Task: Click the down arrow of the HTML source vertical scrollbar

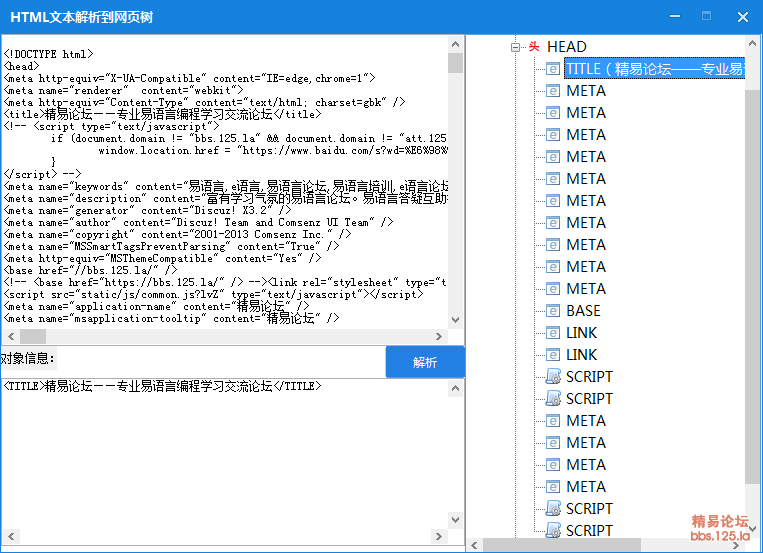Action: (455, 320)
